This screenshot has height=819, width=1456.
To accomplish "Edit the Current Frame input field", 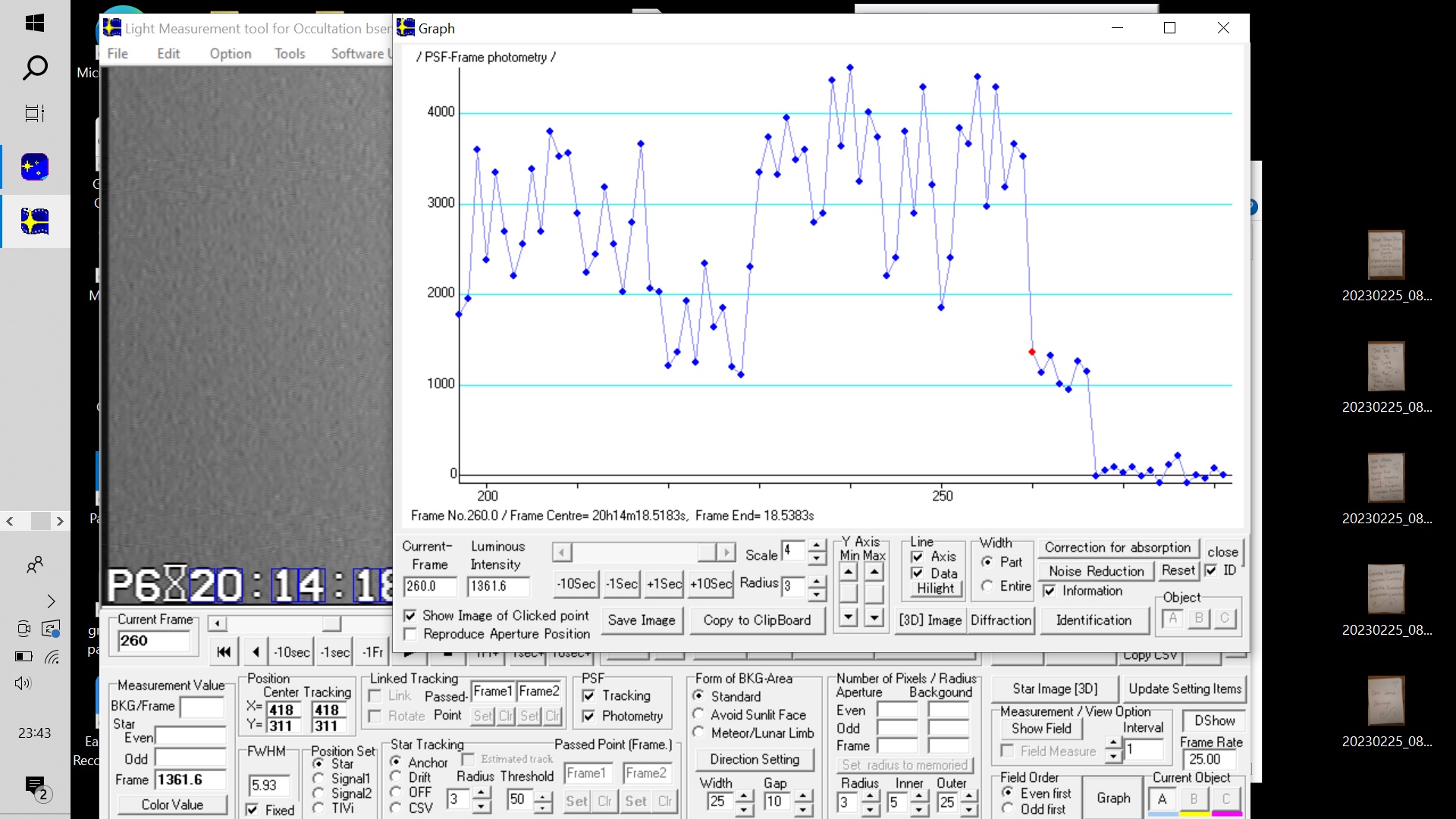I will tap(154, 641).
